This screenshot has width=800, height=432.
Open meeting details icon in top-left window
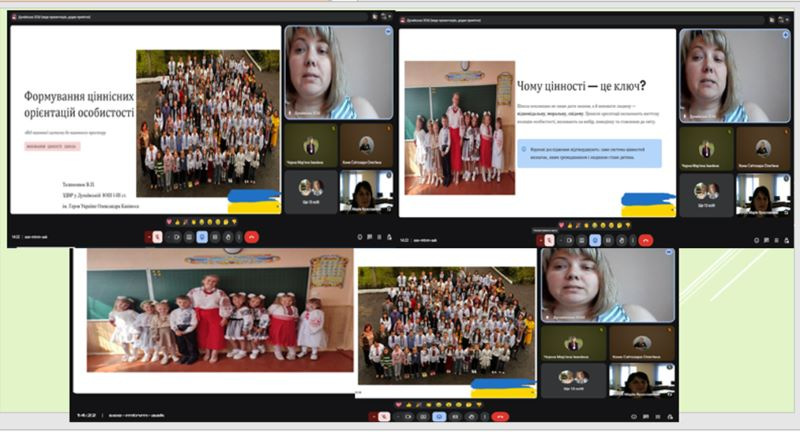click(360, 237)
